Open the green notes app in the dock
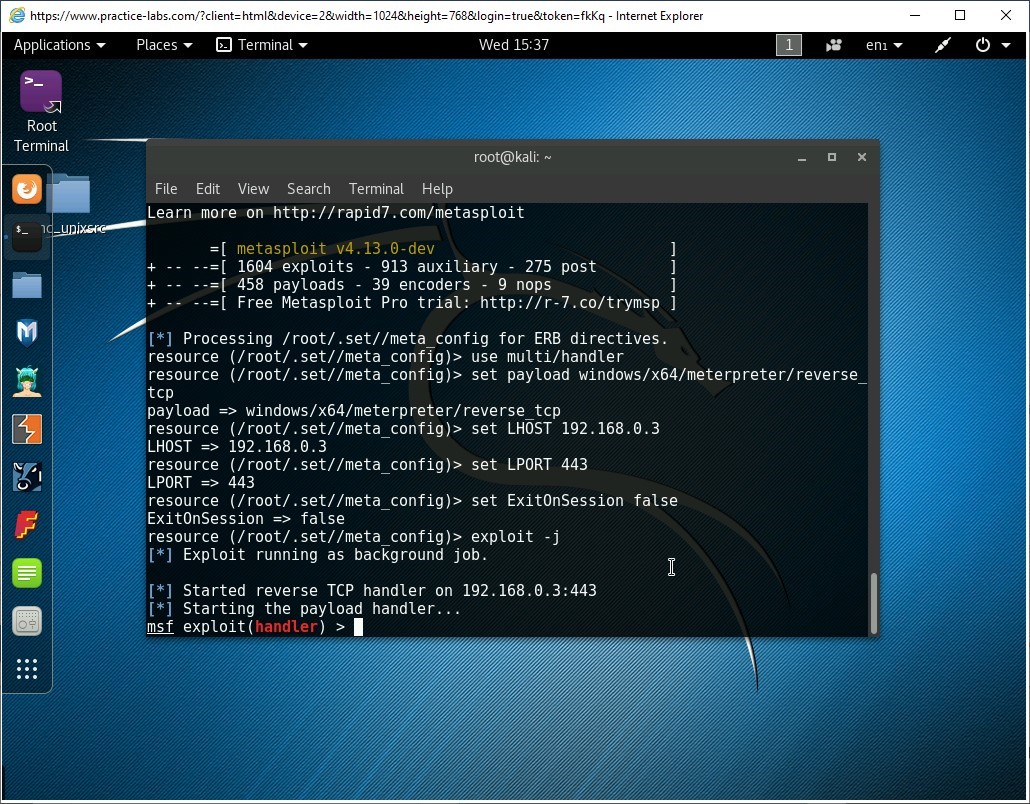Image resolution: width=1030 pixels, height=804 pixels. tap(27, 573)
